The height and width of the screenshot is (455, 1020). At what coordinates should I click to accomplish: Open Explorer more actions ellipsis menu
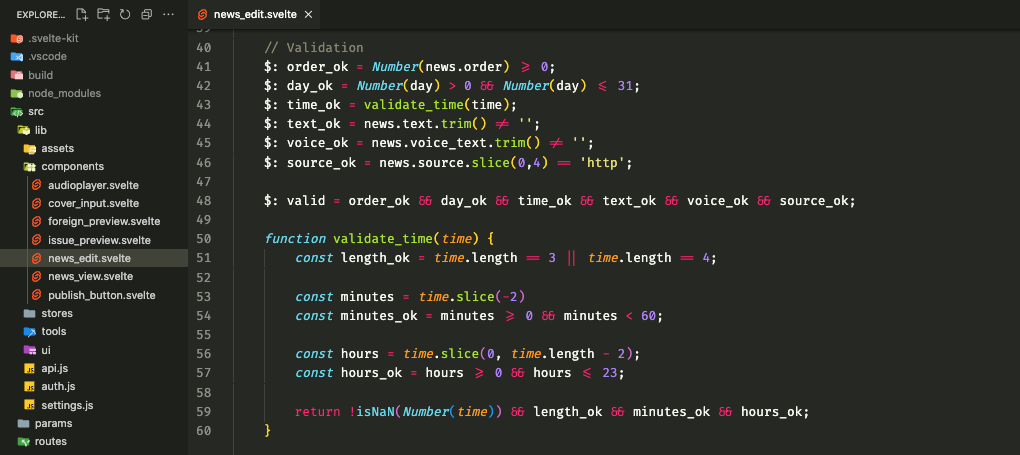point(168,14)
